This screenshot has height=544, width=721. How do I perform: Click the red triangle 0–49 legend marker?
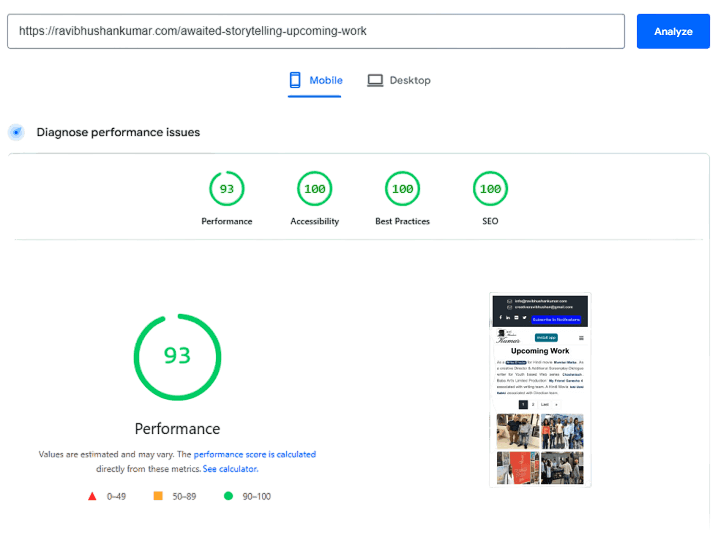tap(92, 495)
